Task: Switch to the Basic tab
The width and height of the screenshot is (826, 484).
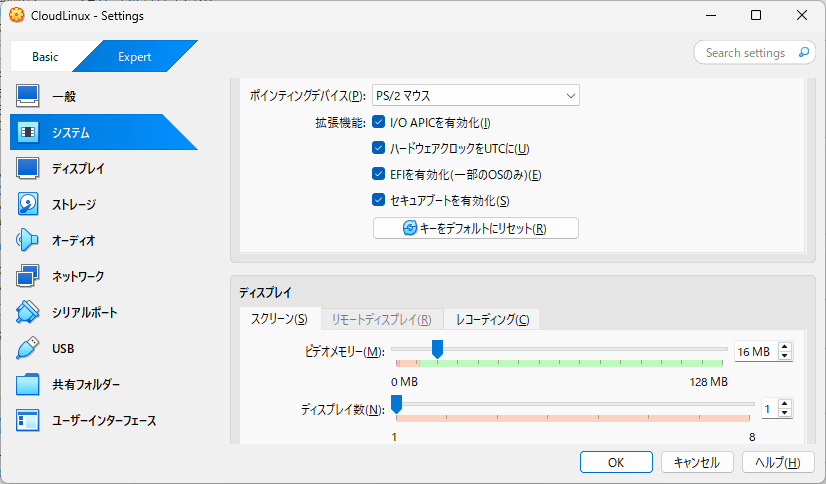Action: coord(45,57)
